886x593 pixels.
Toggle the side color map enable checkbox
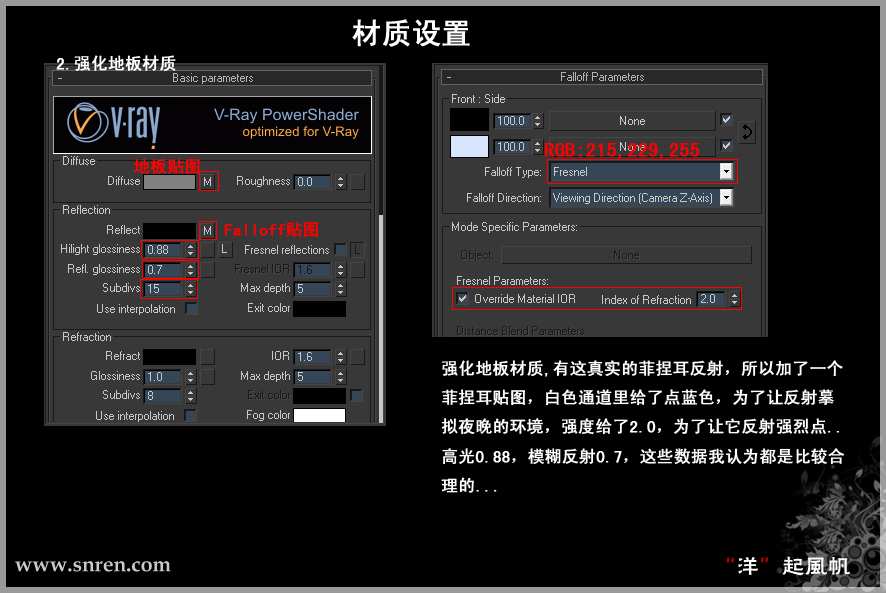click(726, 146)
